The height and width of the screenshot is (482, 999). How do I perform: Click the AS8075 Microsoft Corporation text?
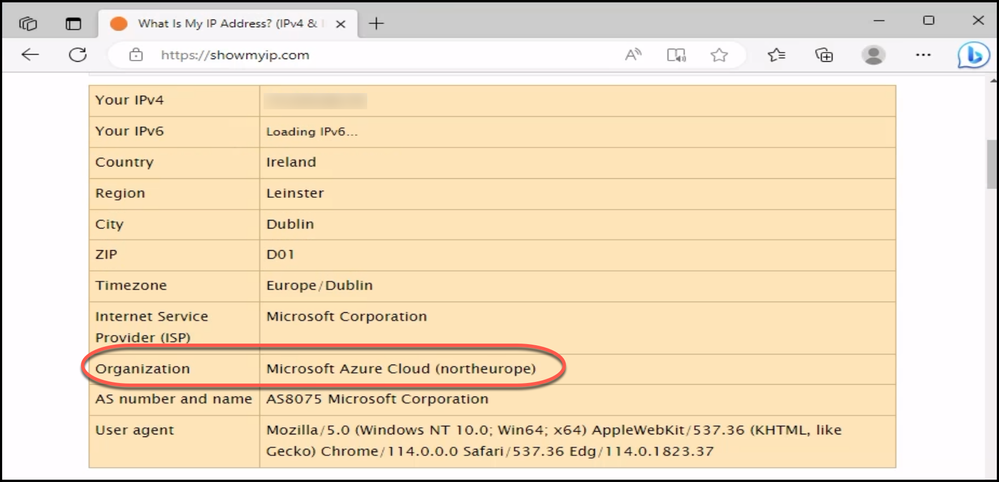coord(377,399)
